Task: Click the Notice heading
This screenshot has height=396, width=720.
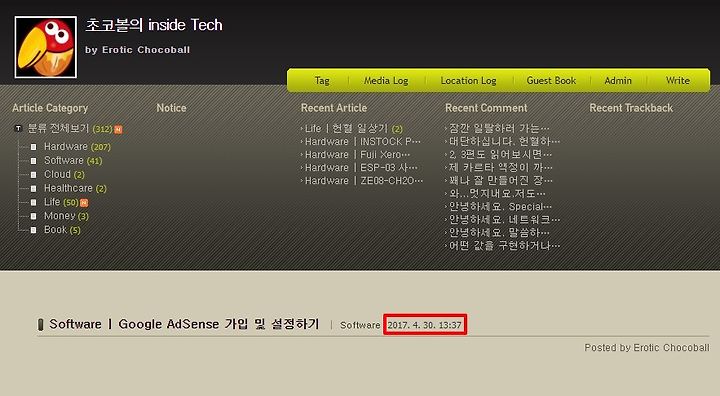Action: pyautogui.click(x=171, y=108)
